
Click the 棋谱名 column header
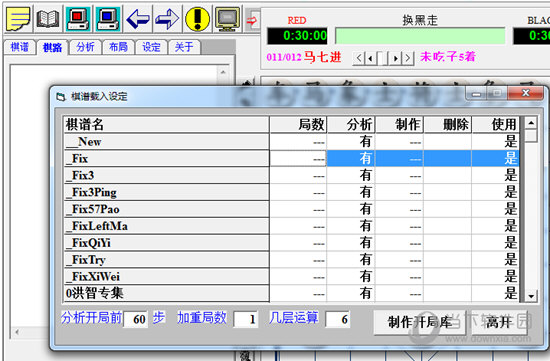click(x=167, y=125)
